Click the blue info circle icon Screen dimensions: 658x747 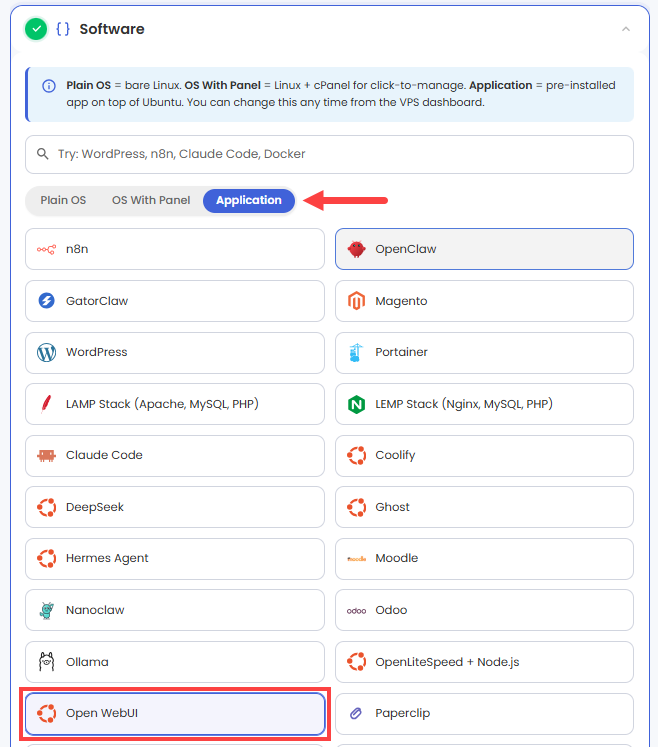pyautogui.click(x=49, y=86)
